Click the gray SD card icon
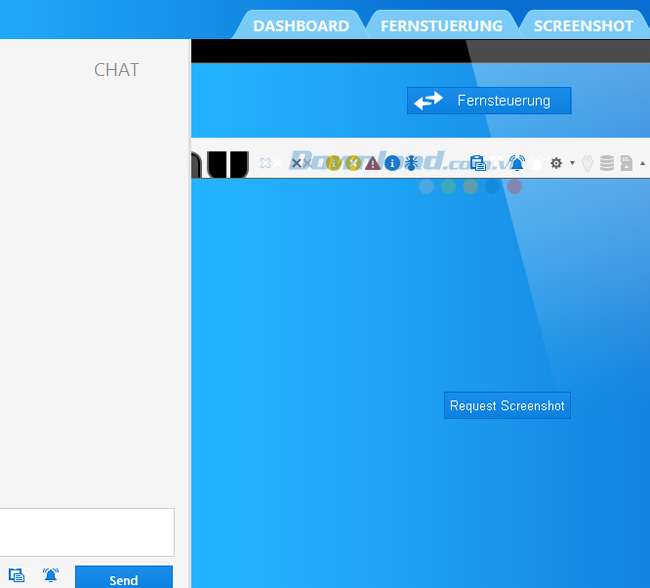This screenshot has width=650, height=588. (x=626, y=163)
